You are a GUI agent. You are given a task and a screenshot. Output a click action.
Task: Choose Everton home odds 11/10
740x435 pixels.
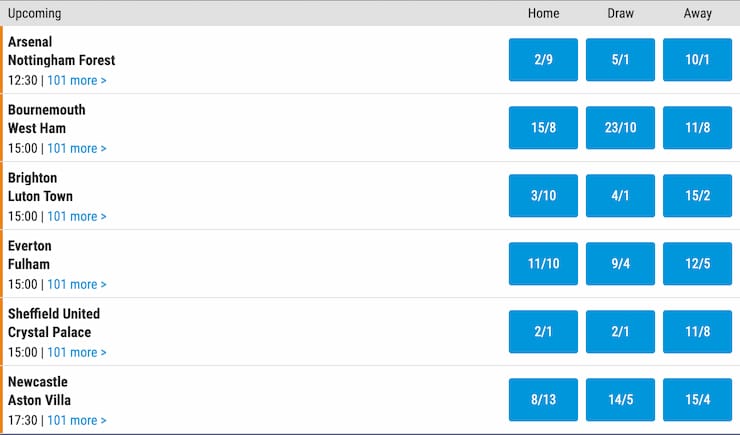pos(543,264)
